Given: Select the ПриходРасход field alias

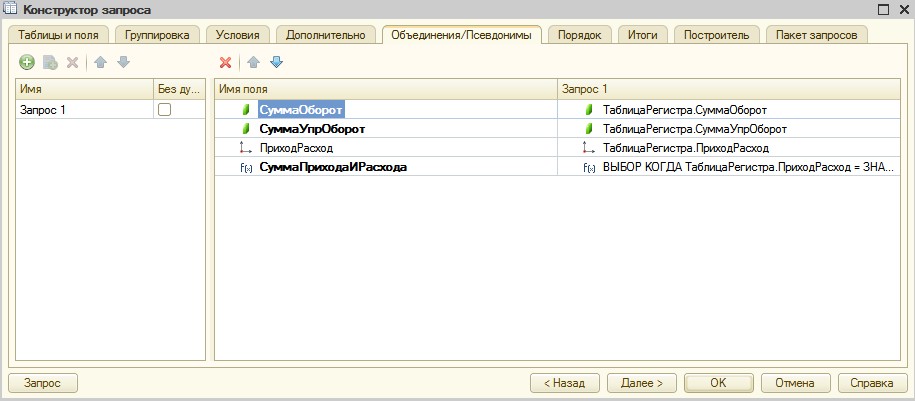Looking at the screenshot, I should click(296, 148).
